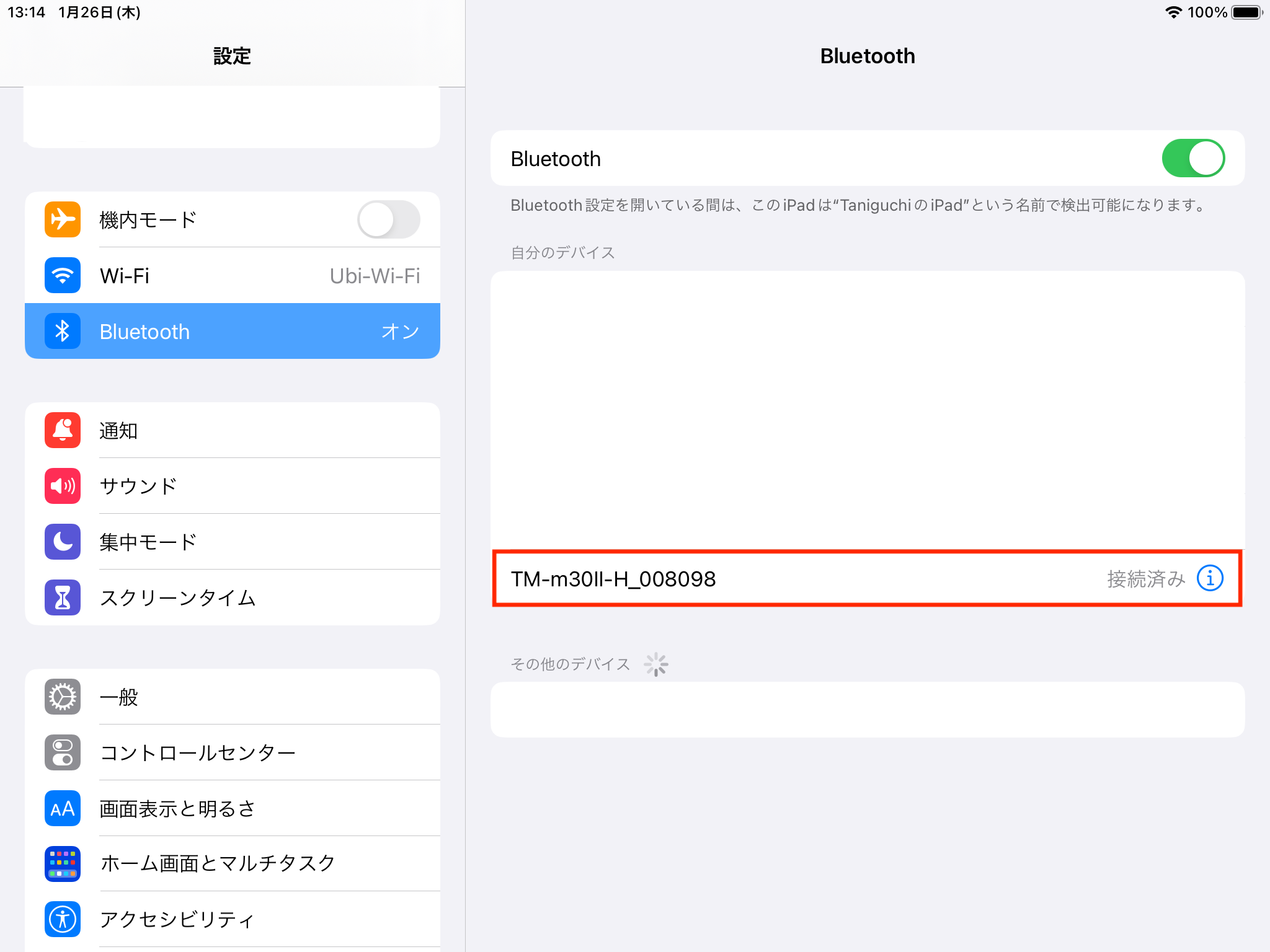1270x952 pixels.
Task: Tap the 設定 sidebar title
Action: click(x=232, y=56)
